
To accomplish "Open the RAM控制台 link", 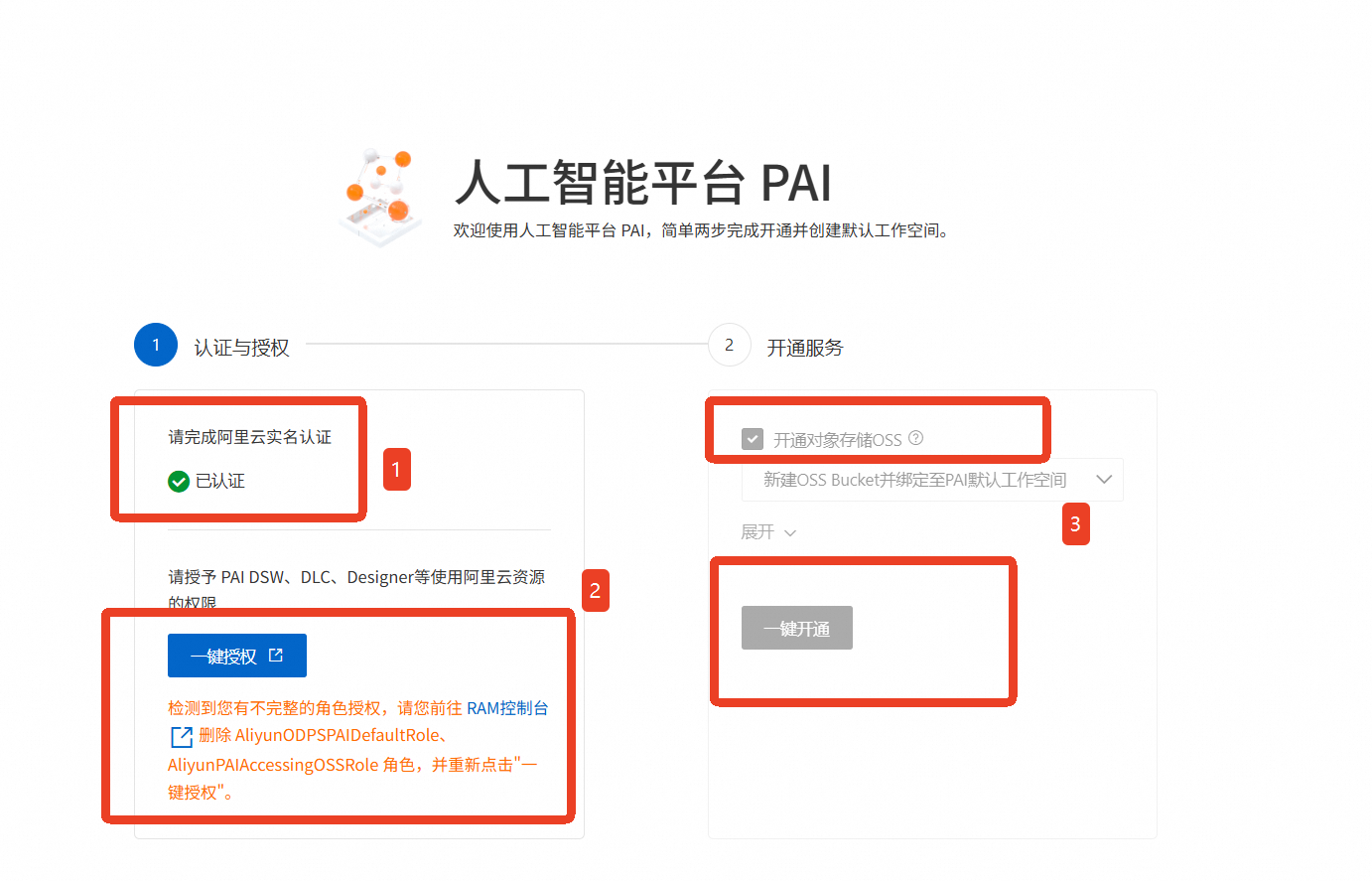I will click(507, 708).
